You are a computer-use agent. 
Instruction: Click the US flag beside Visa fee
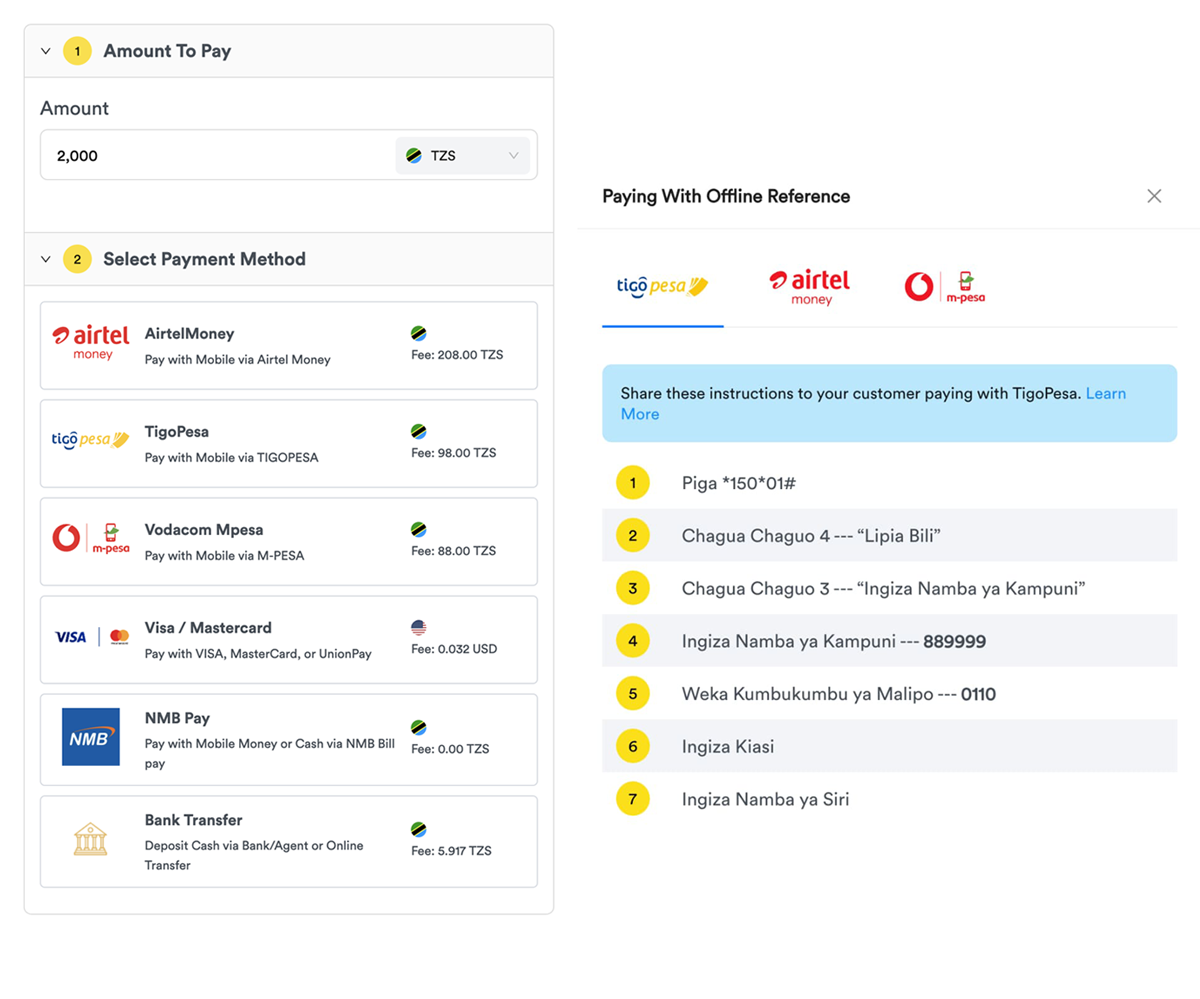pos(419,628)
